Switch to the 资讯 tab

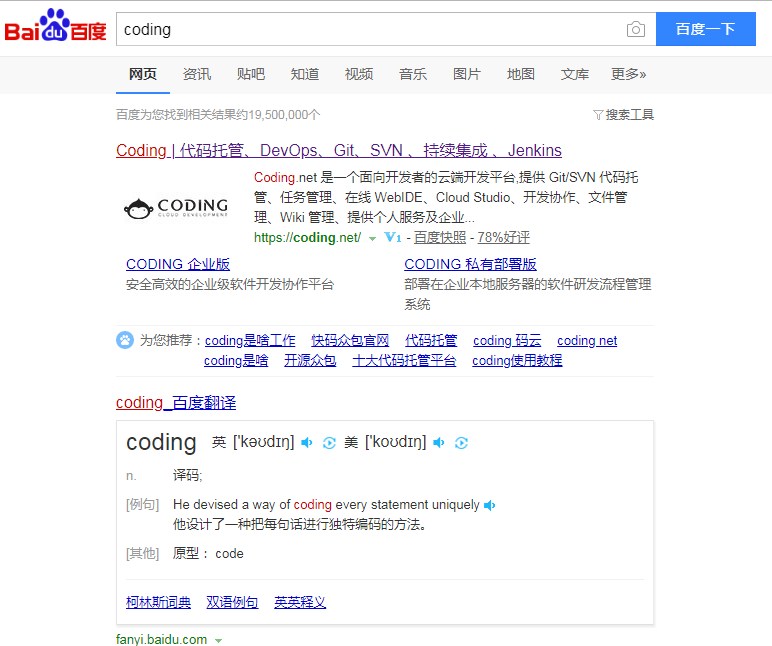pyautogui.click(x=197, y=74)
